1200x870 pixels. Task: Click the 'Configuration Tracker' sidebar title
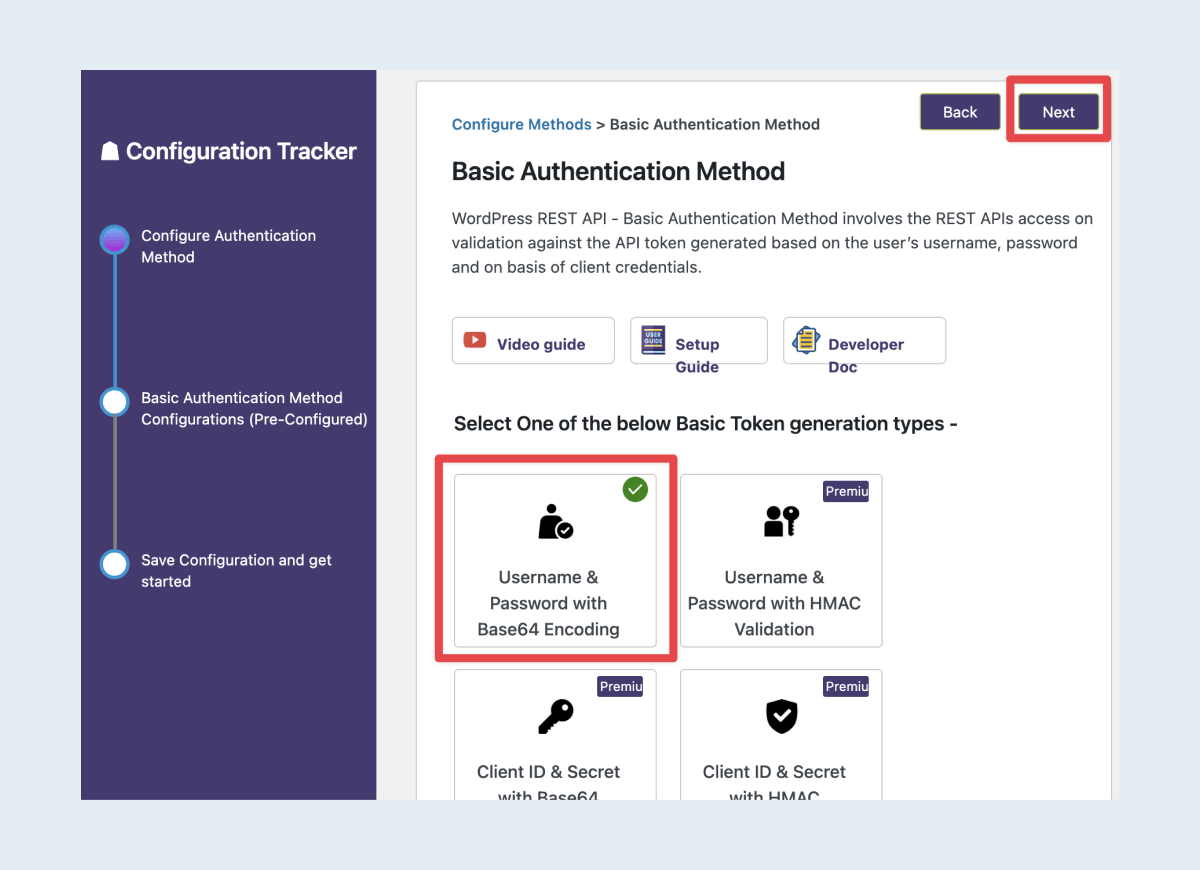coord(241,152)
